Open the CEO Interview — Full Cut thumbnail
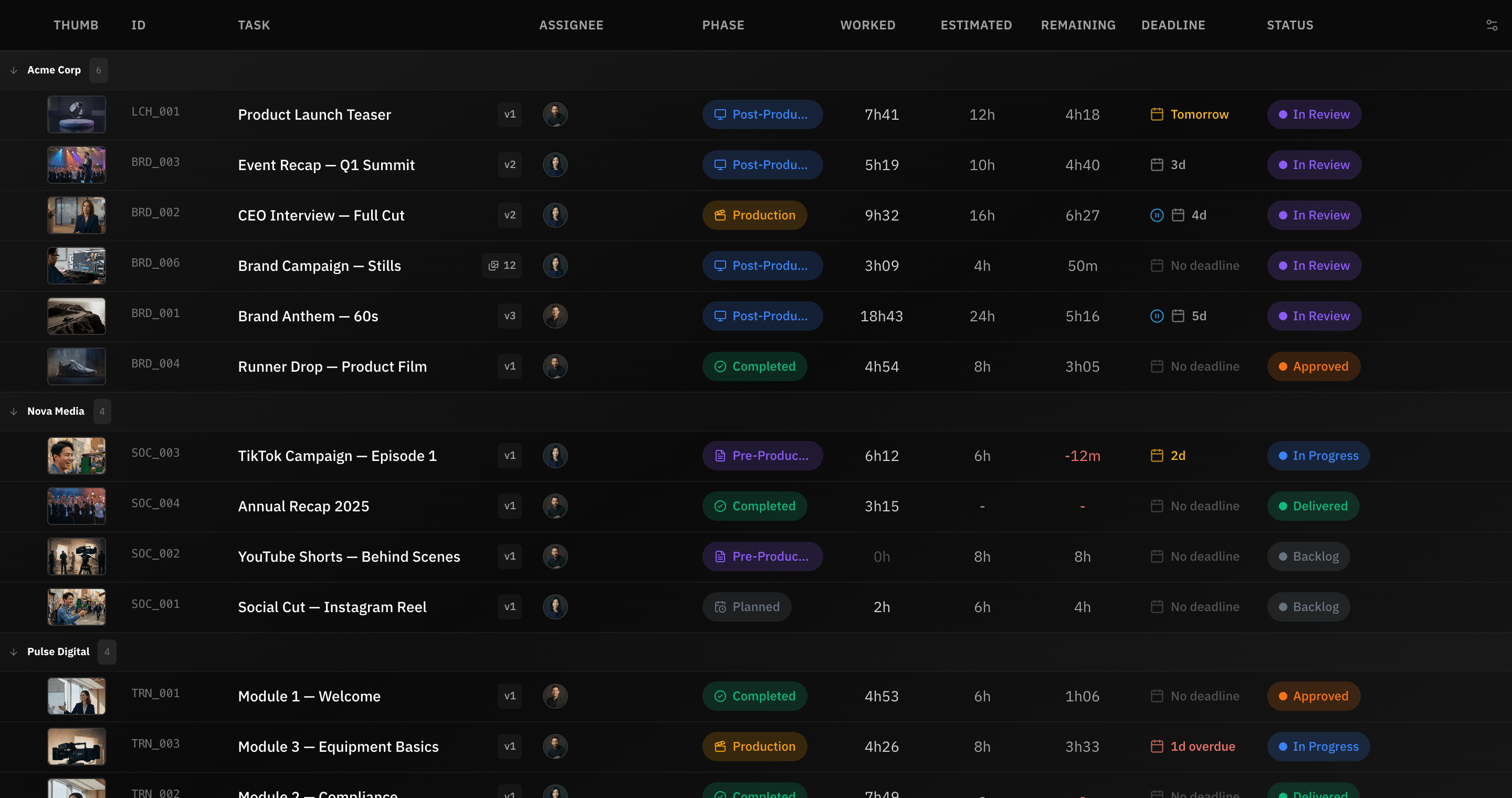The width and height of the screenshot is (1512, 798). point(76,215)
